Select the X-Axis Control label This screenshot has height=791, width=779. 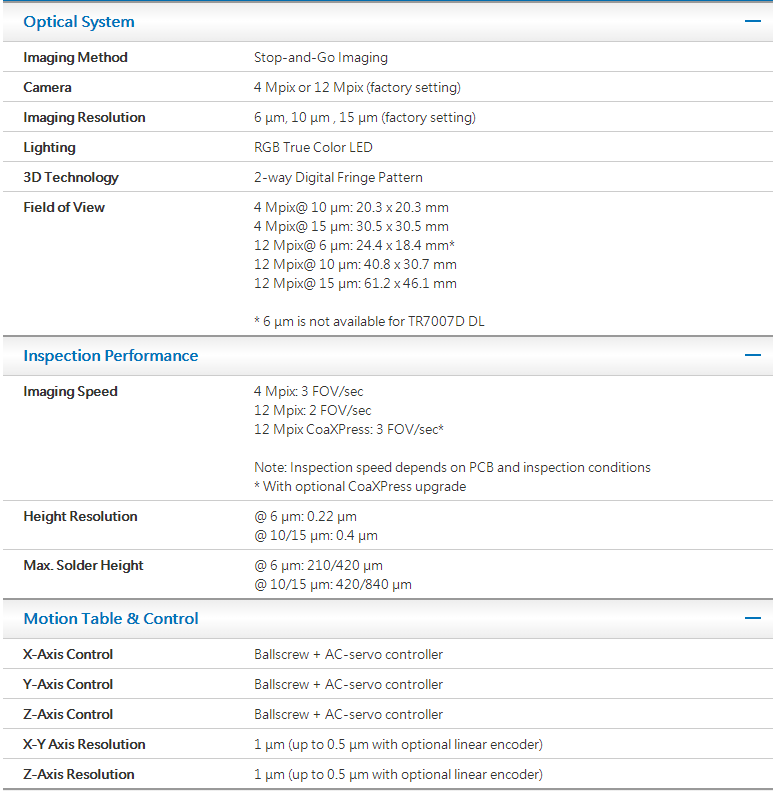[x=69, y=655]
